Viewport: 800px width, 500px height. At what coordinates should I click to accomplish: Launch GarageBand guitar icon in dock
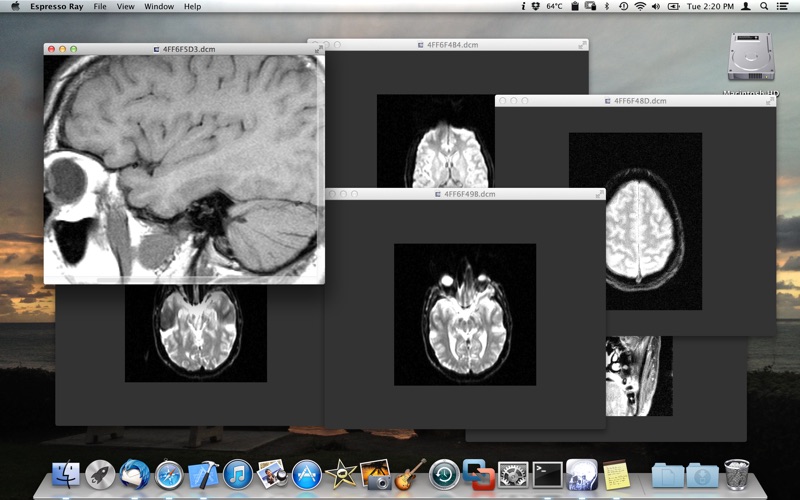click(410, 474)
